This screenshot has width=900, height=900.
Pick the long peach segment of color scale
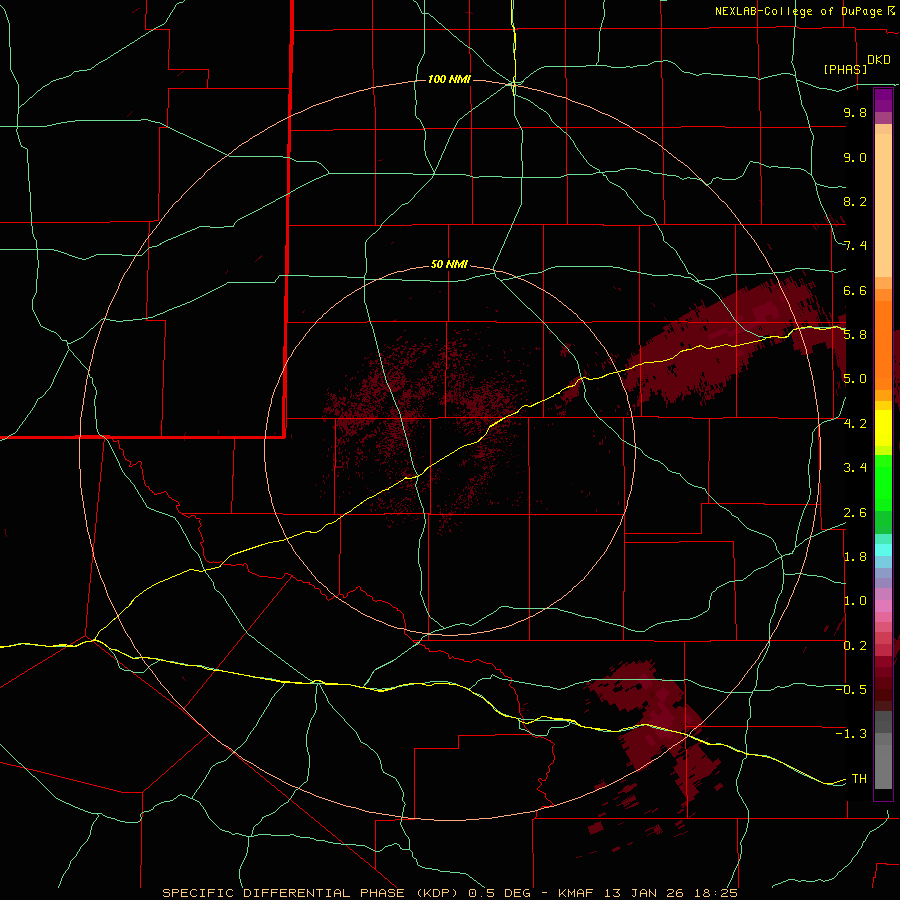(883, 205)
